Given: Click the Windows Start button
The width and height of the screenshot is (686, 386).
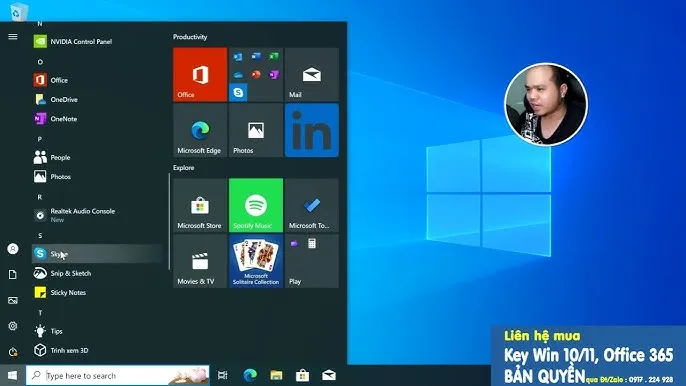Looking at the screenshot, I should (x=13, y=375).
